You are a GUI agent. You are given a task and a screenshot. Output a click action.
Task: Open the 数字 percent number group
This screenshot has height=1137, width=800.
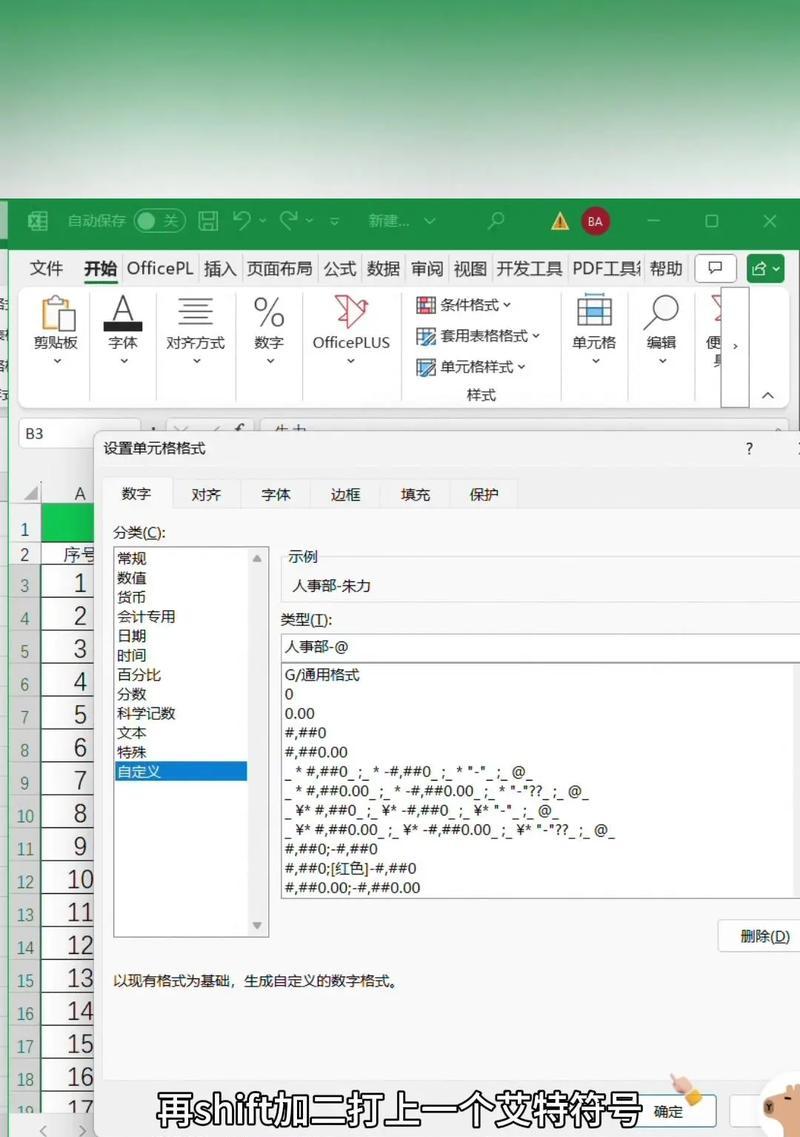(x=268, y=330)
